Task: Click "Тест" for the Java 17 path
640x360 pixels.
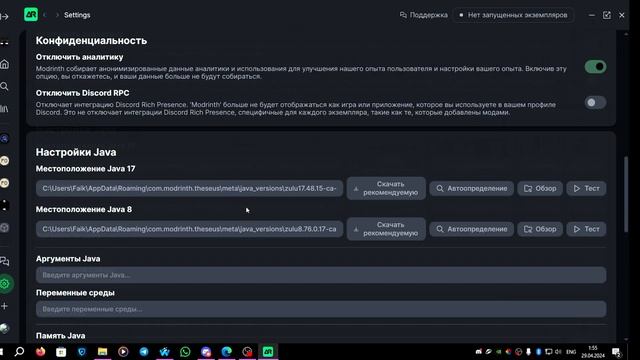Action: [586, 188]
